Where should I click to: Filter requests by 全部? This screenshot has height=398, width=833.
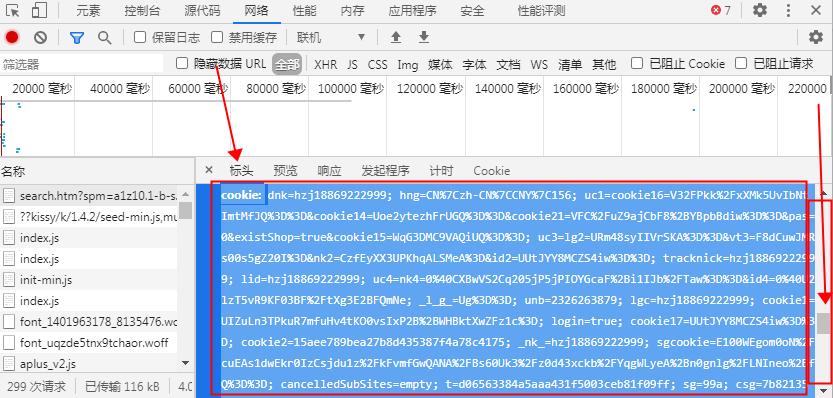[x=287, y=65]
